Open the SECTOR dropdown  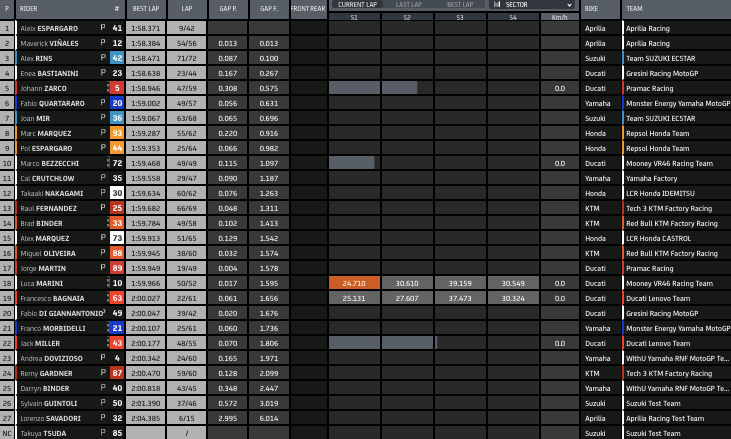click(x=533, y=4)
